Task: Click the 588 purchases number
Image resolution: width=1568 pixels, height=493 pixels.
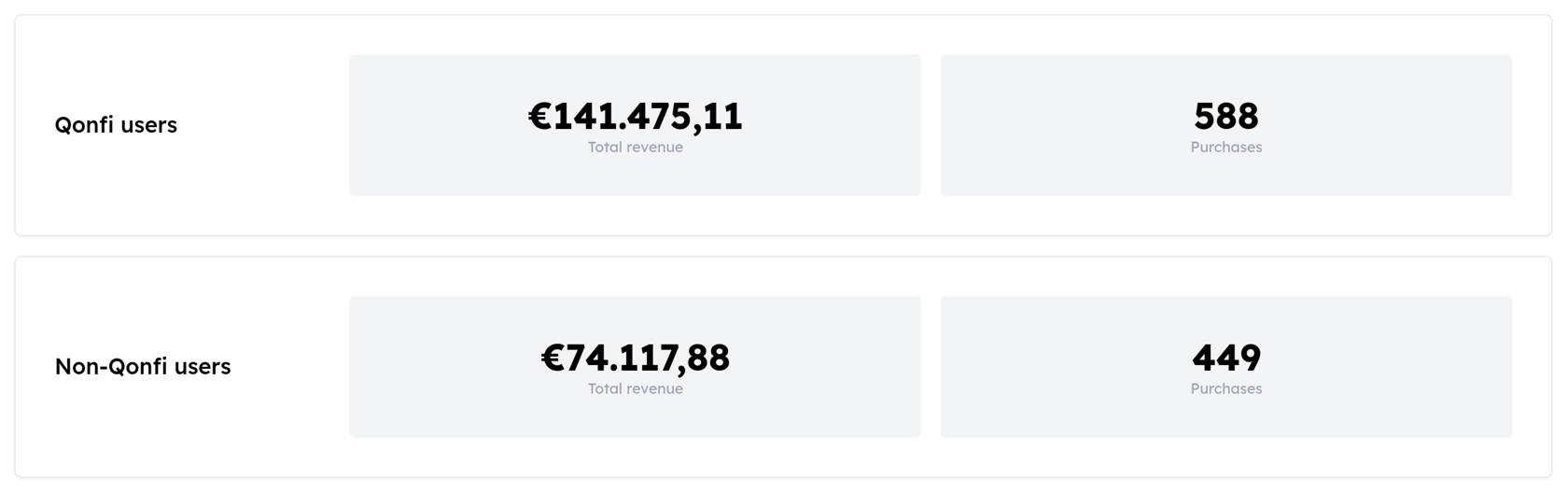Action: pos(1225,117)
